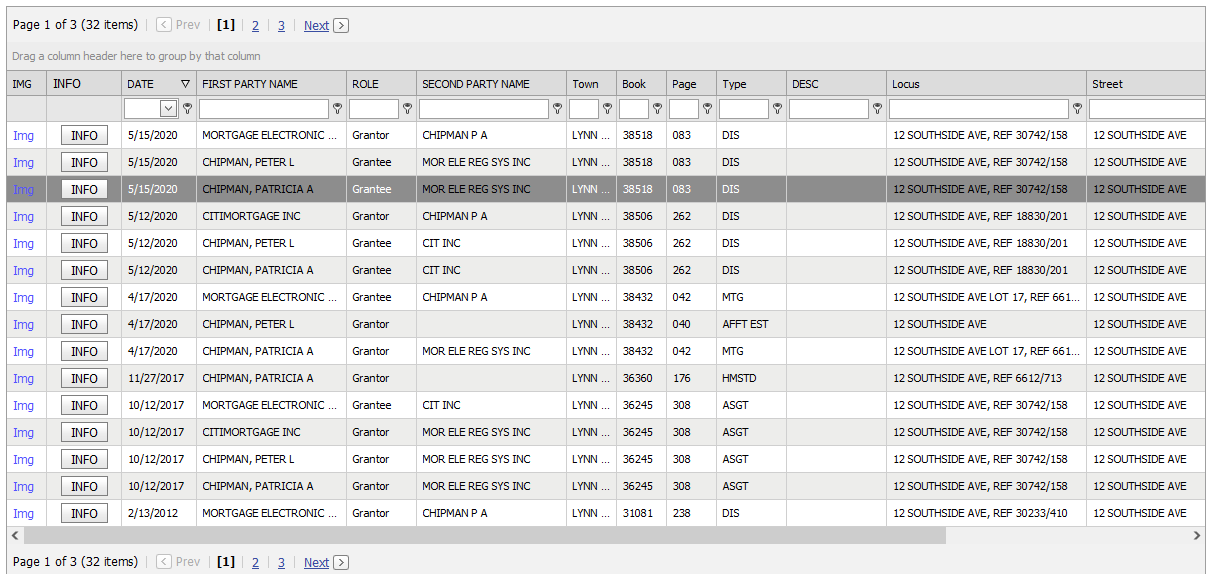Screen dimensions: 1211x574
Task: Click INFO button in highlighted Chipman, Patricia A row
Action: click(x=84, y=189)
